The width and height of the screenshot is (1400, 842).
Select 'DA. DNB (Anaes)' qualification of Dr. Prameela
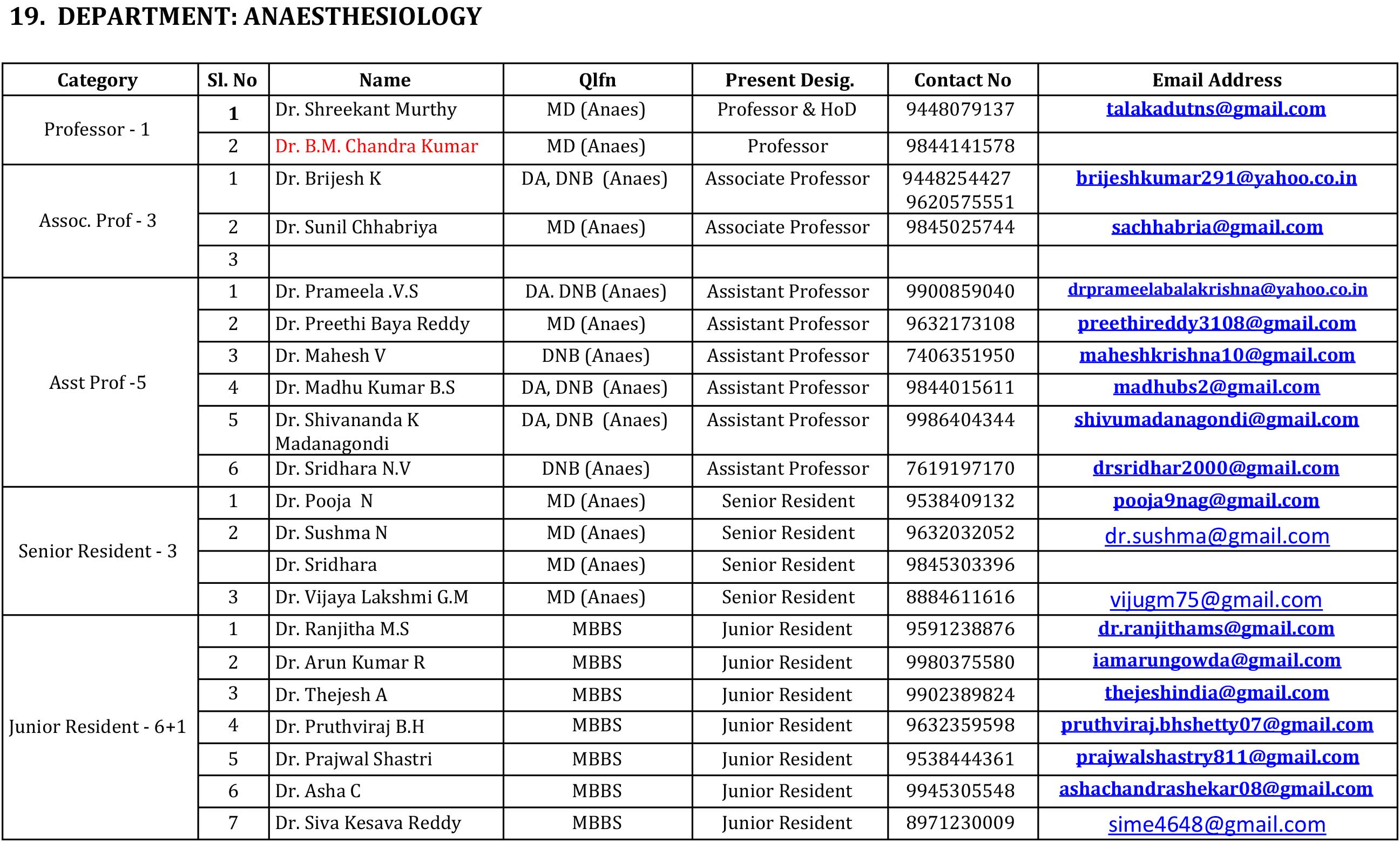[596, 292]
